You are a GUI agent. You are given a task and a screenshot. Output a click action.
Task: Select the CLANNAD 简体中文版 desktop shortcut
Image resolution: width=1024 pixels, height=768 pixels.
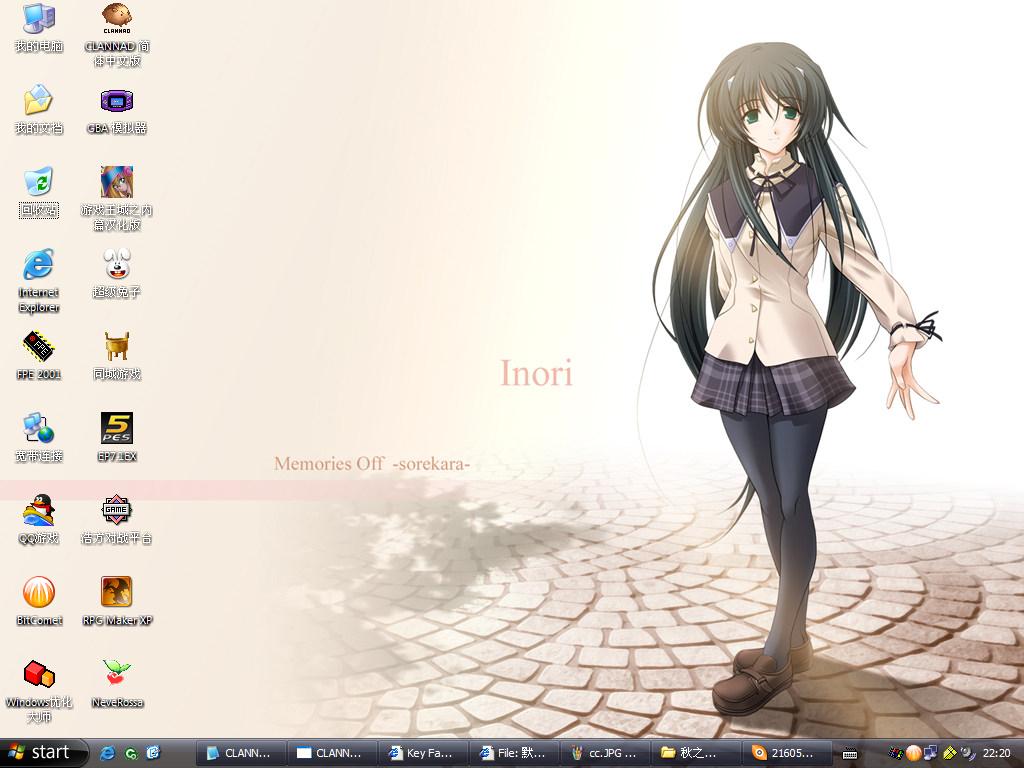(117, 36)
